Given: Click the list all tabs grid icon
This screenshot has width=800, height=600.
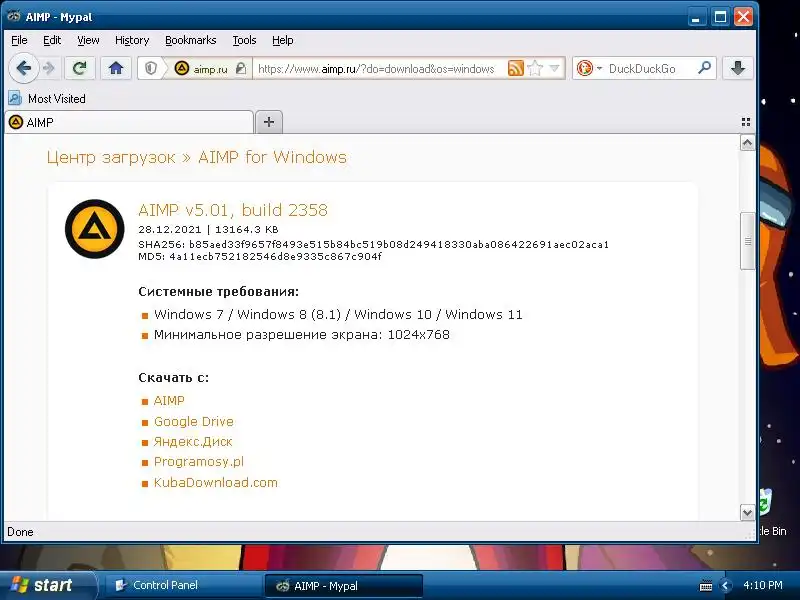Looking at the screenshot, I should tap(745, 122).
